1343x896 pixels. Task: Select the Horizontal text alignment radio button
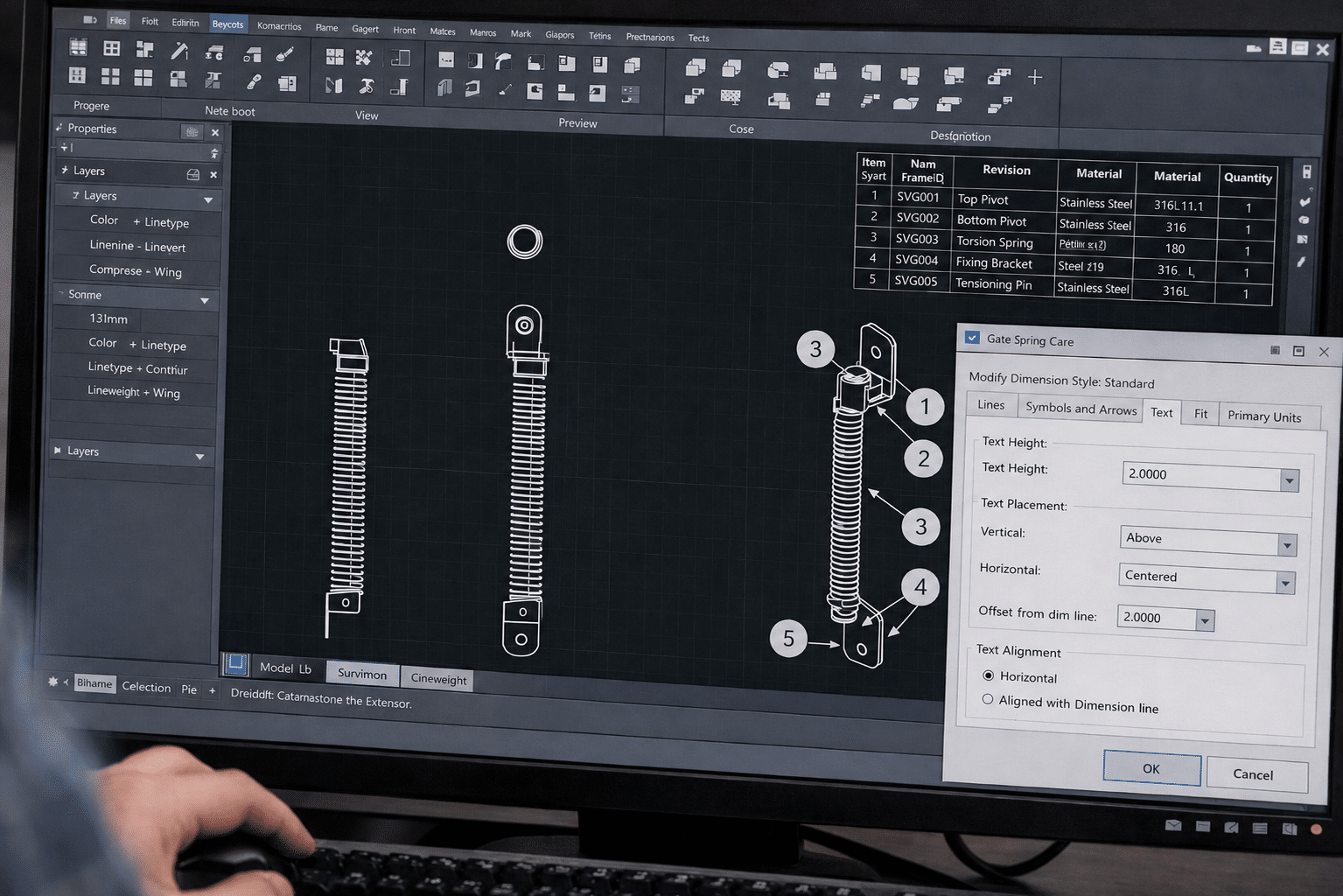989,675
